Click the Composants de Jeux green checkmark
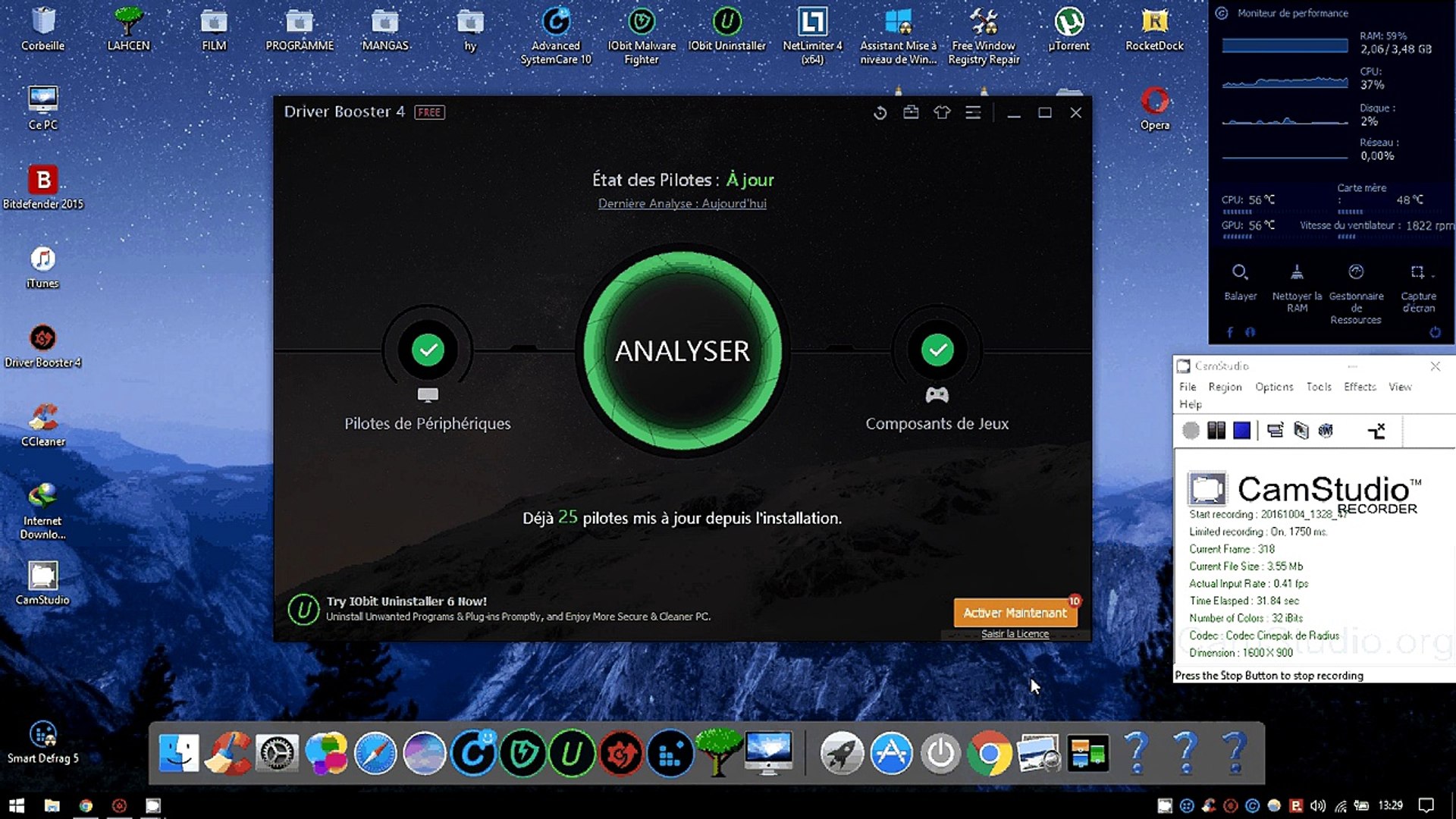The image size is (1456, 819). coord(937,350)
